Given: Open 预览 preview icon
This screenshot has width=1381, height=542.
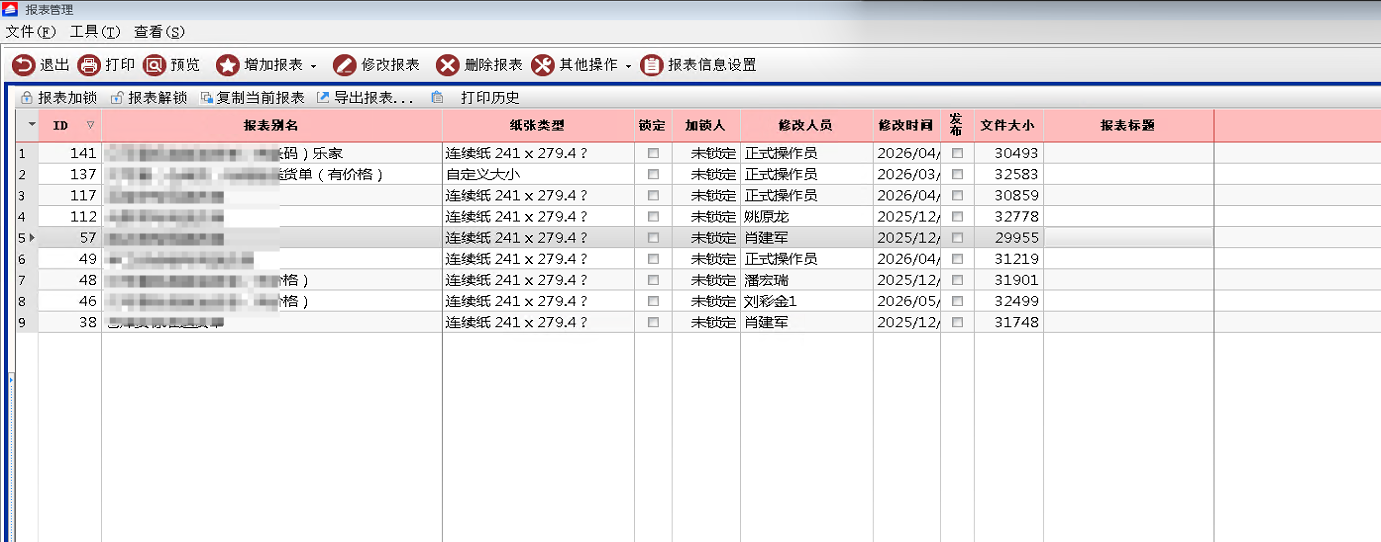Looking at the screenshot, I should point(154,65).
